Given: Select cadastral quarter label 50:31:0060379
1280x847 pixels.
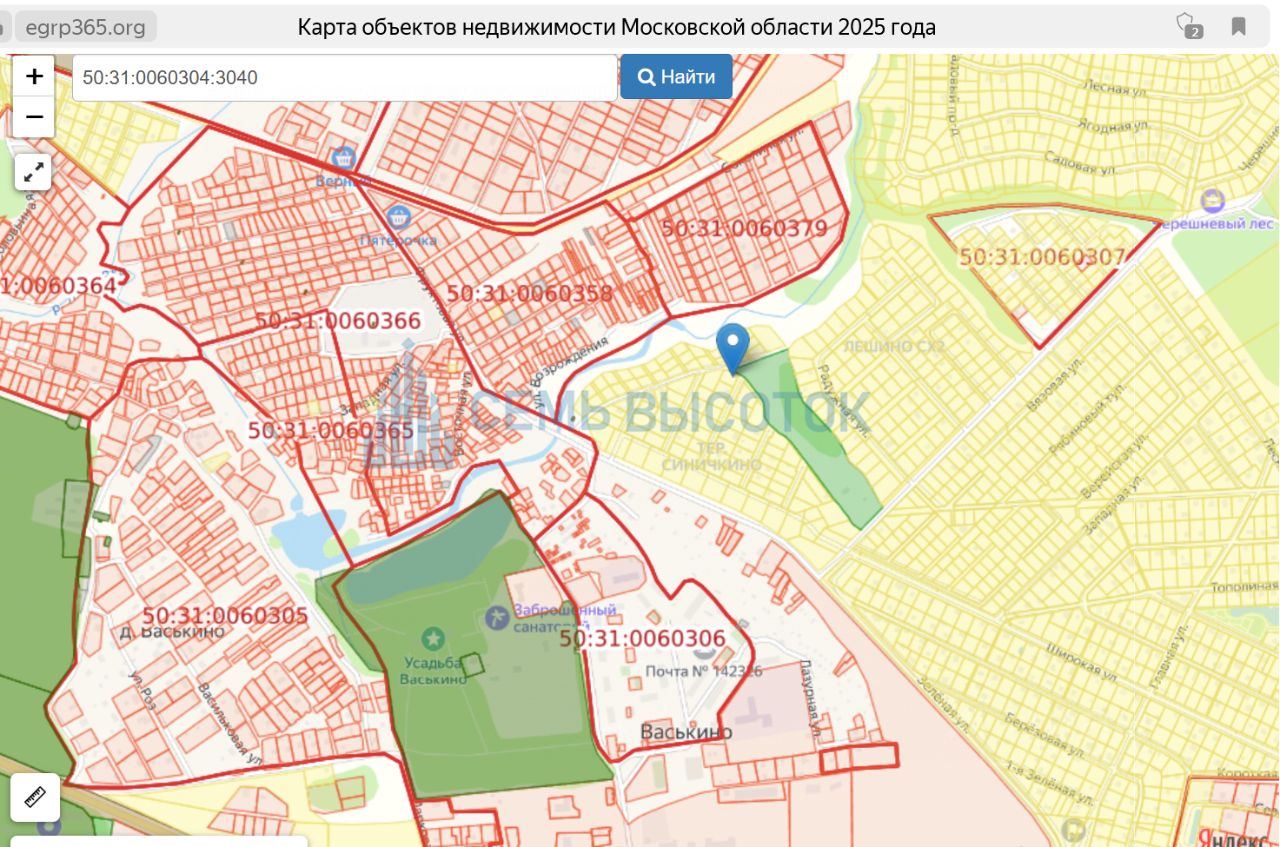Looking at the screenshot, I should tap(744, 228).
